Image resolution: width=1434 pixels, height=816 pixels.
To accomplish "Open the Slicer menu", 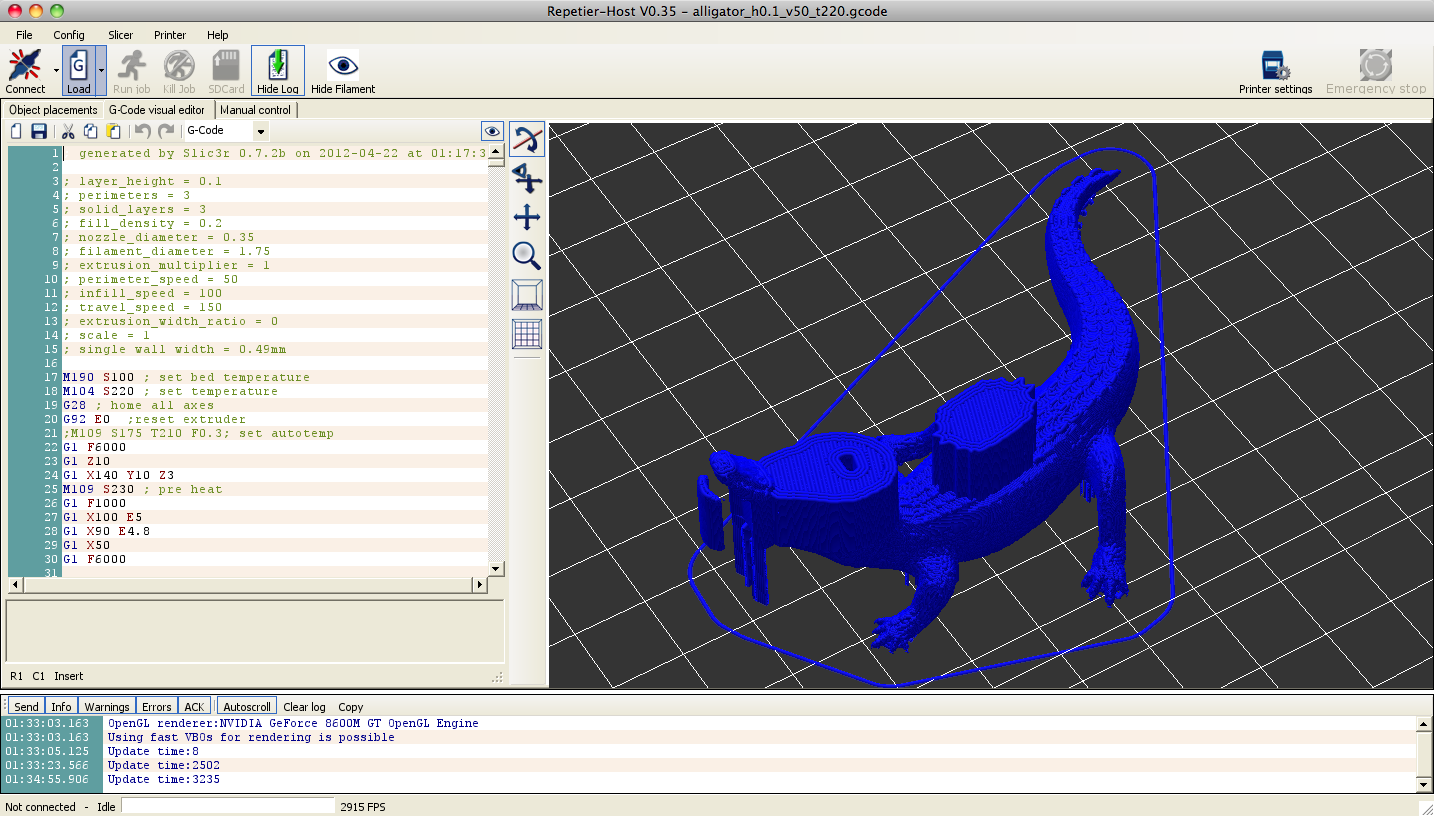I will point(120,35).
